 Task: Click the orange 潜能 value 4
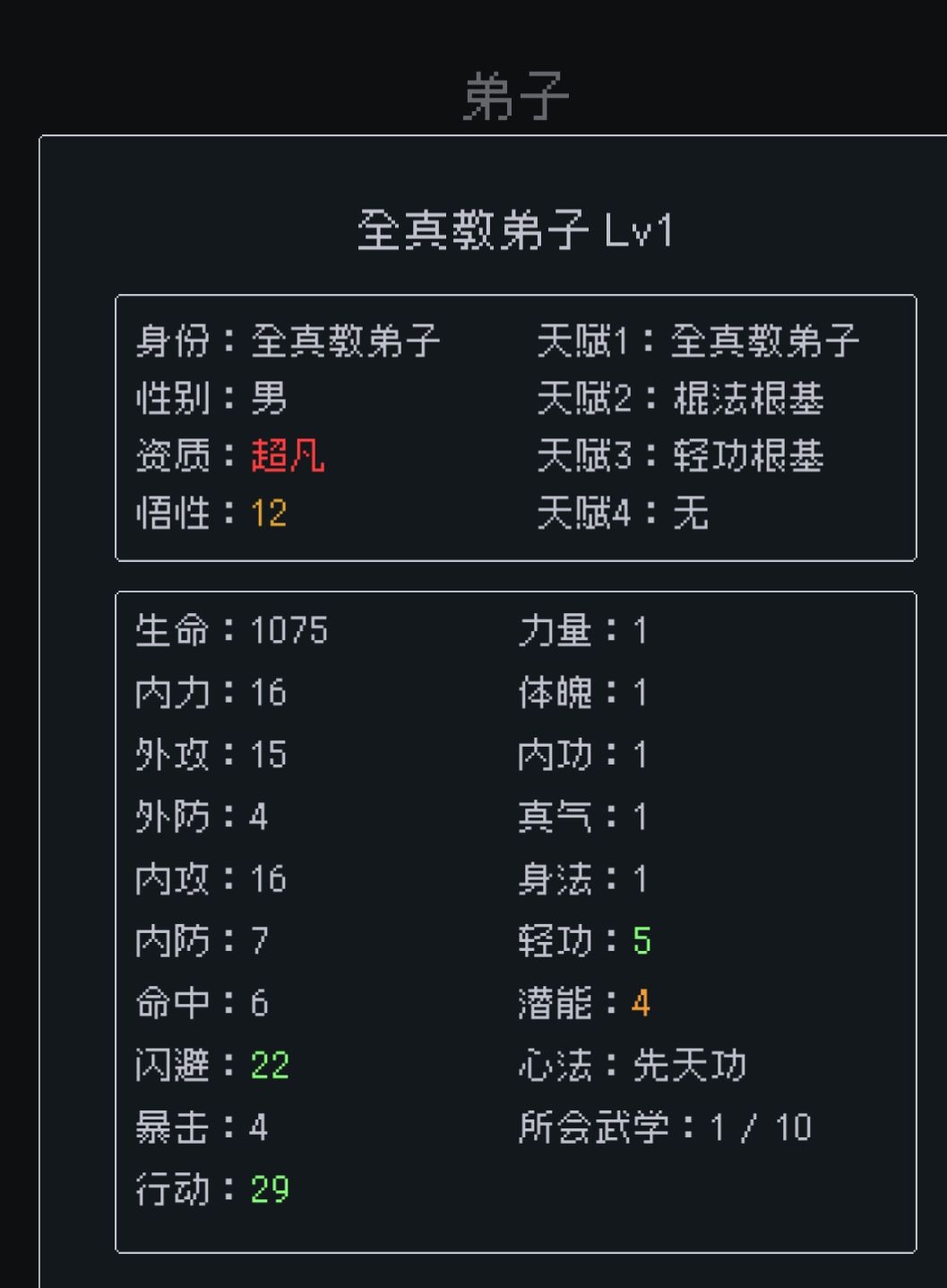[x=640, y=1003]
